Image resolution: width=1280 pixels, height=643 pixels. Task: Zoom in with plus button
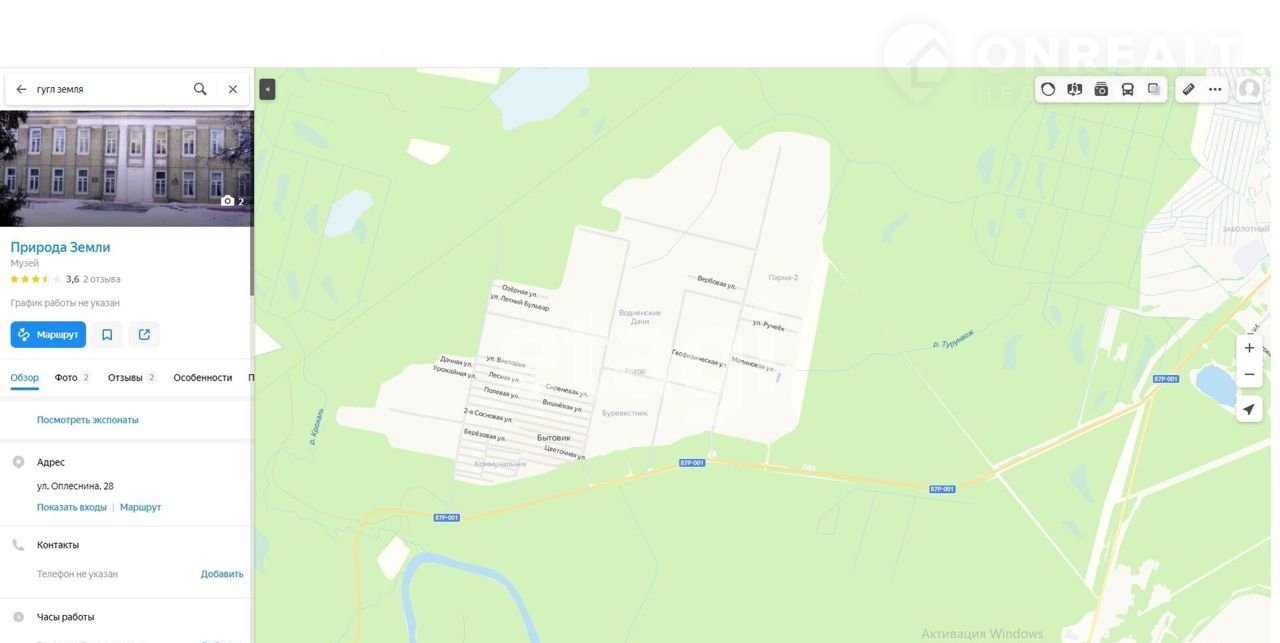tap(1249, 348)
